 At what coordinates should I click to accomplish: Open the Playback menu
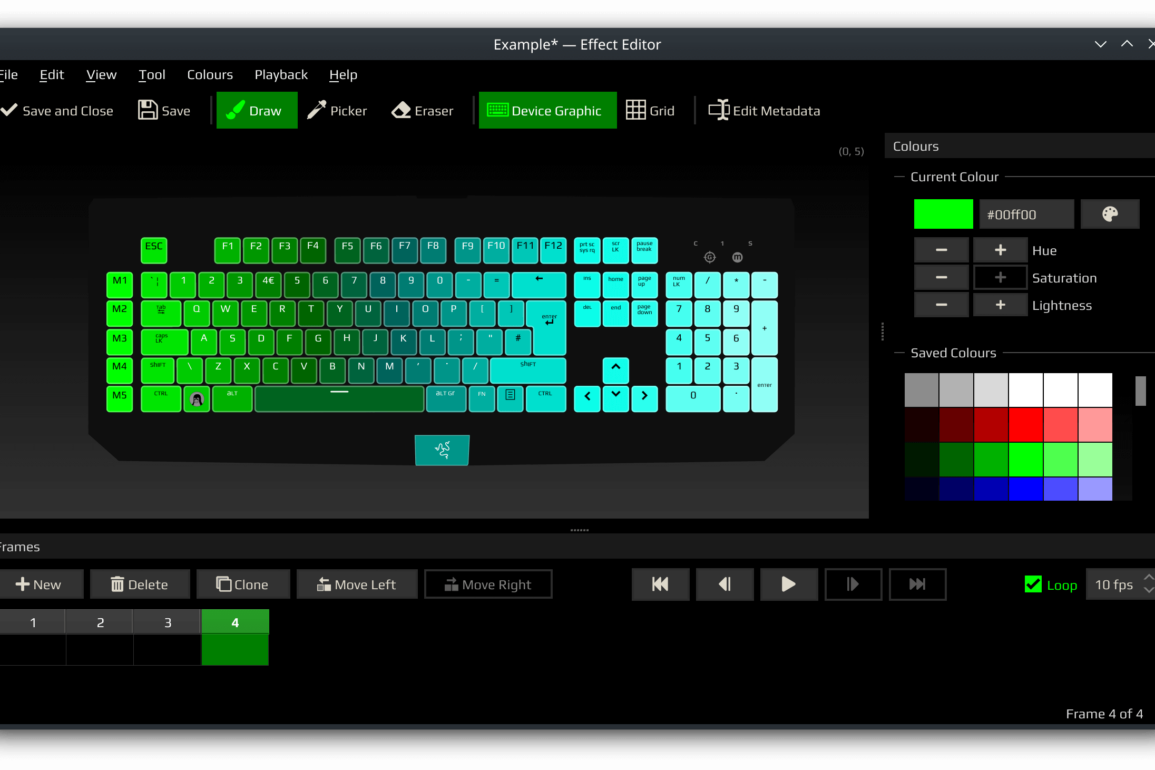click(281, 75)
